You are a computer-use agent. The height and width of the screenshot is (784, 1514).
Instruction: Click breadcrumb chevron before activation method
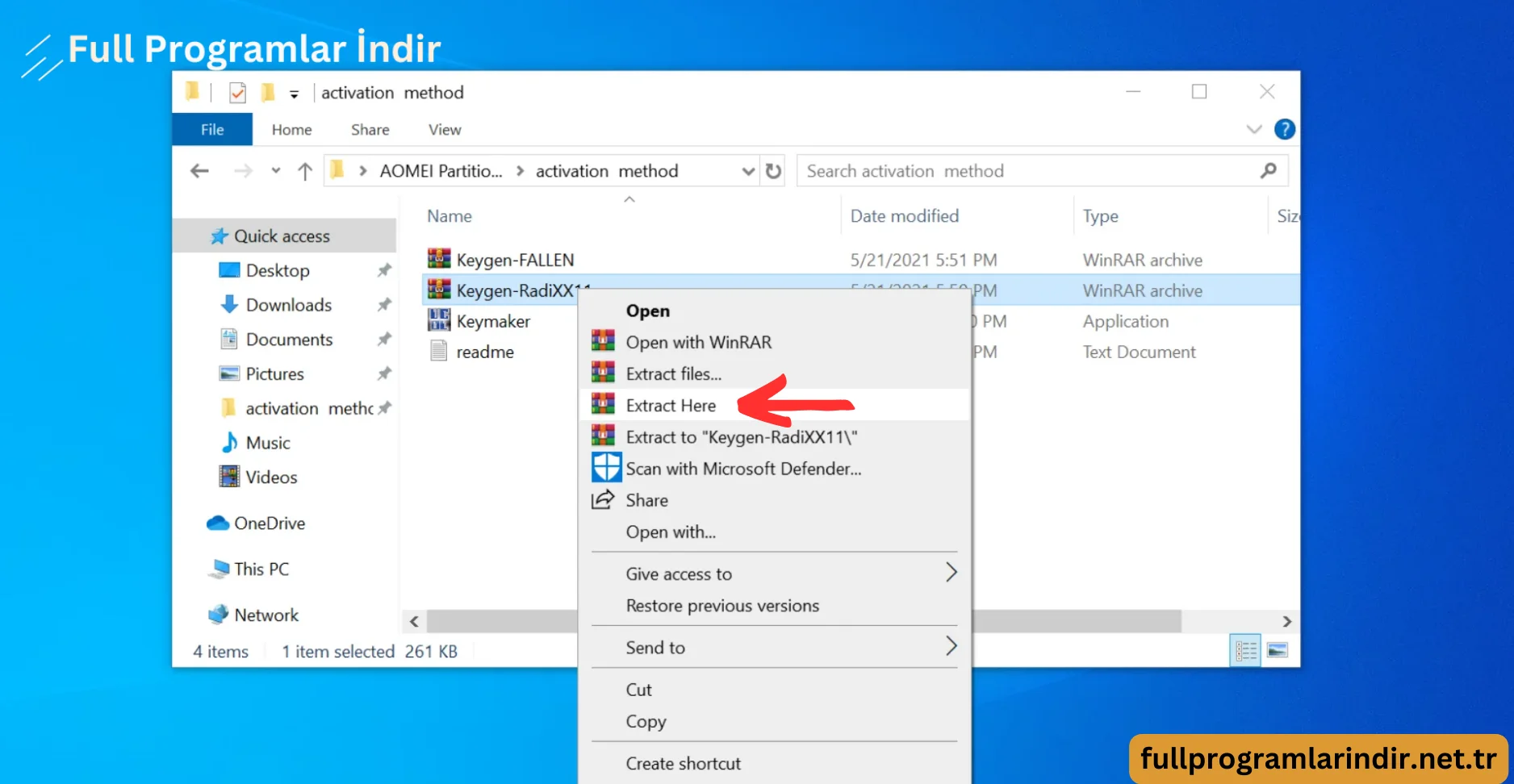click(x=521, y=171)
